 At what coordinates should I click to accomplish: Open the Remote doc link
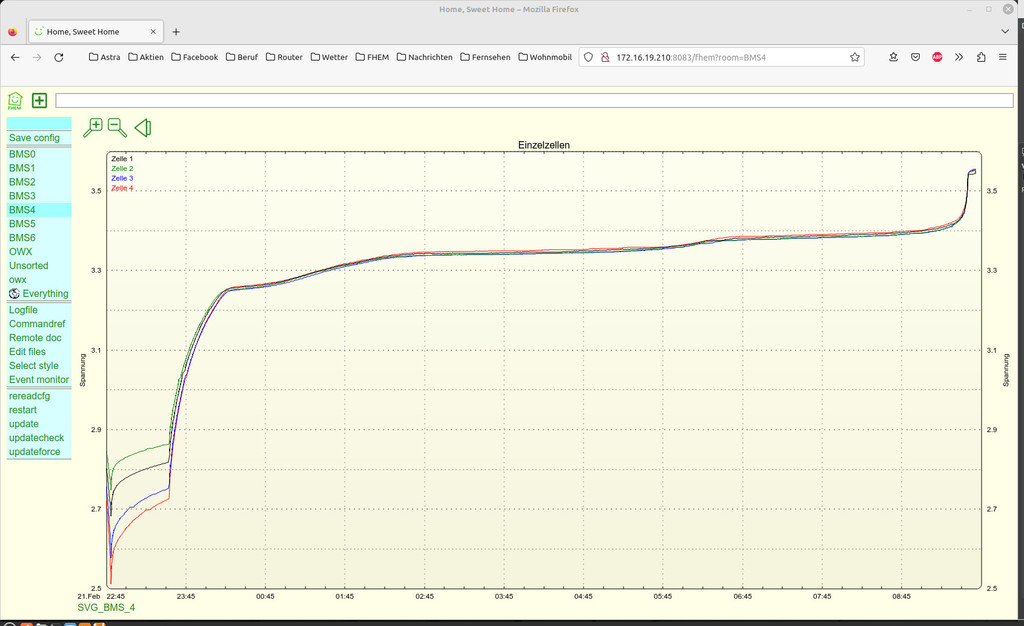coord(35,338)
